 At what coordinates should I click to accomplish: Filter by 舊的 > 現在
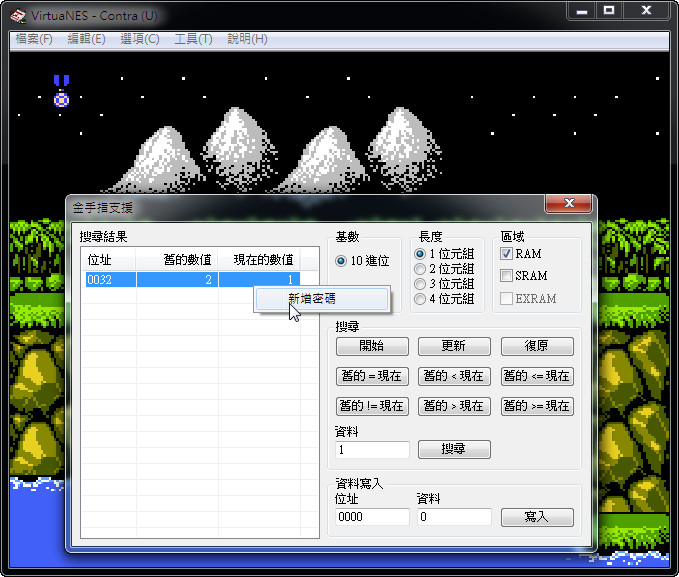(x=454, y=406)
